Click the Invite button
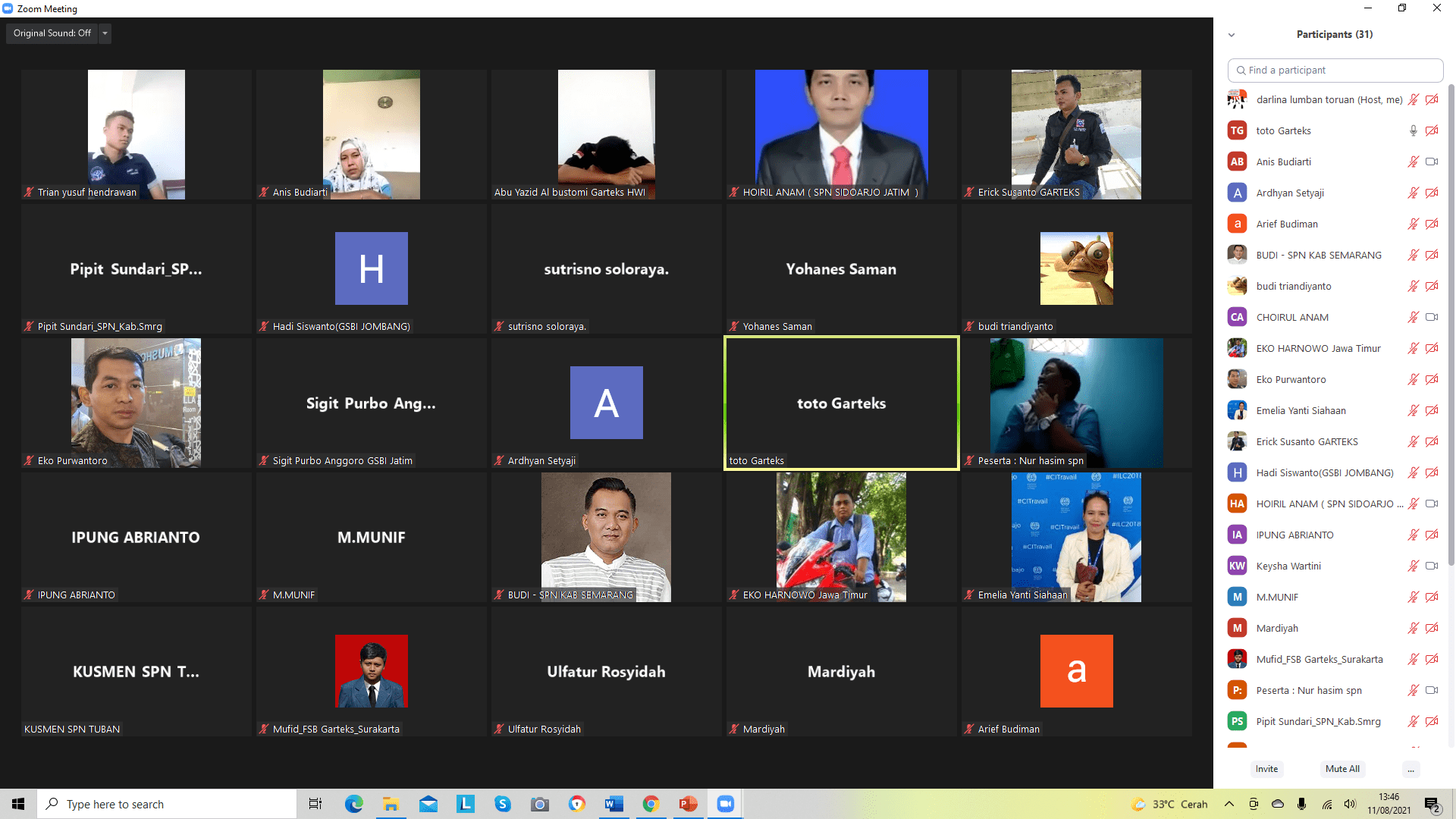This screenshot has height=819, width=1456. click(x=1266, y=769)
